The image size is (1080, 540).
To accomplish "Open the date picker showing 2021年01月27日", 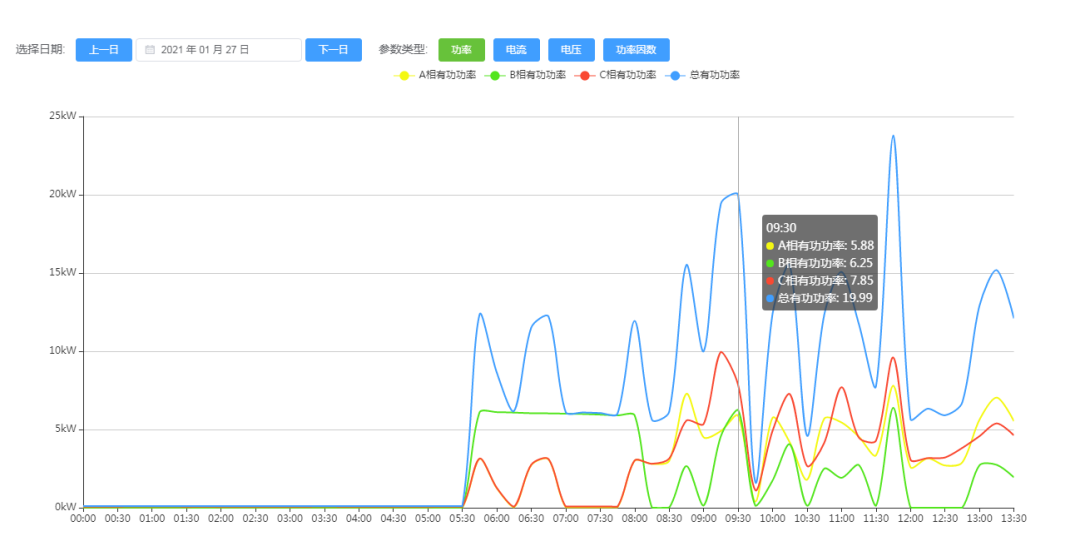I will (x=218, y=50).
